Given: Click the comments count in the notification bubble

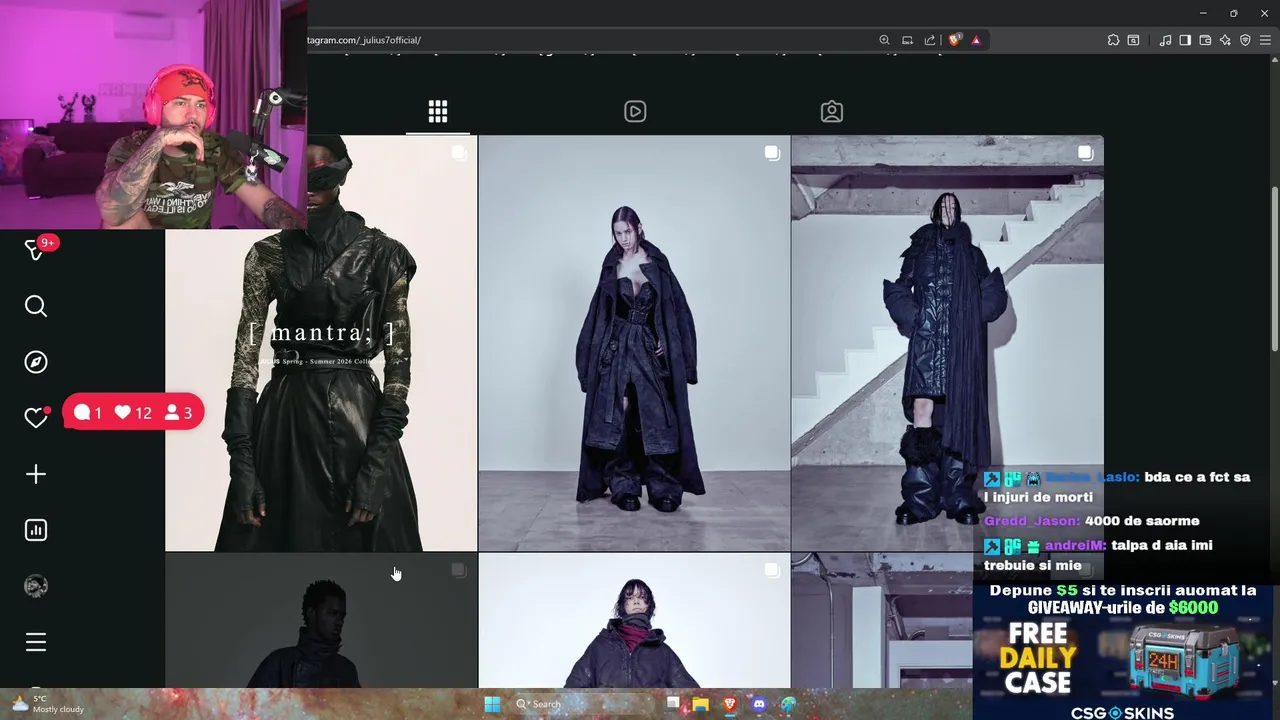Looking at the screenshot, I should pos(88,412).
